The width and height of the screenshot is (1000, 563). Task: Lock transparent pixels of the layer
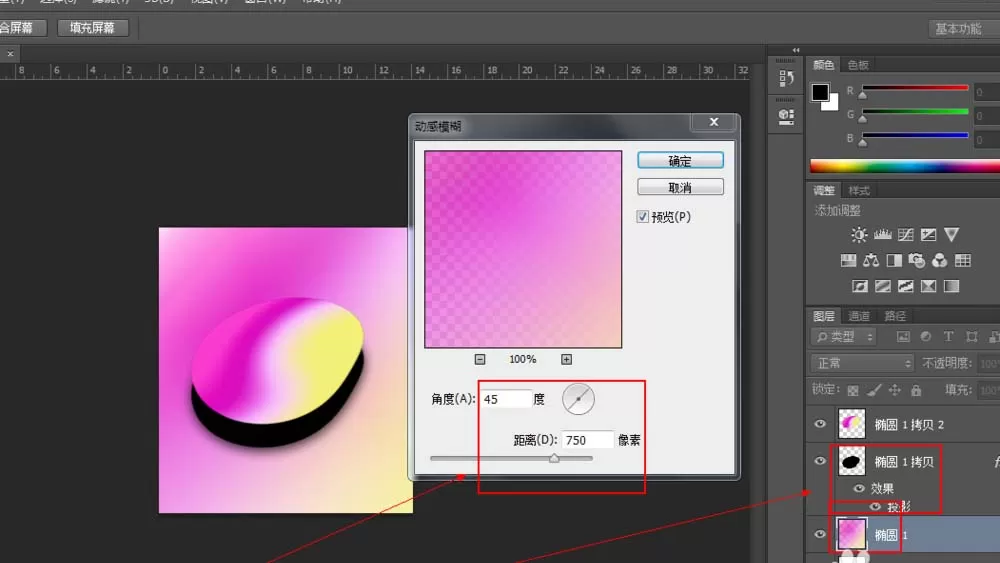pyautogui.click(x=853, y=390)
